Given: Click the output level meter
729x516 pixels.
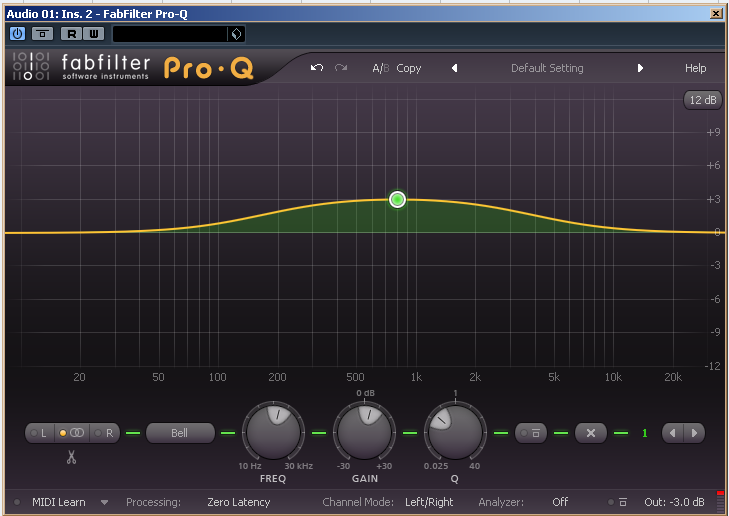Looking at the screenshot, I should (720, 501).
